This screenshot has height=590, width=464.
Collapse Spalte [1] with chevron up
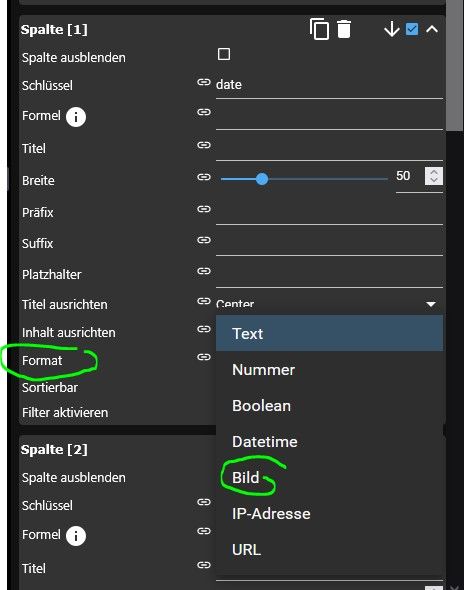(432, 29)
